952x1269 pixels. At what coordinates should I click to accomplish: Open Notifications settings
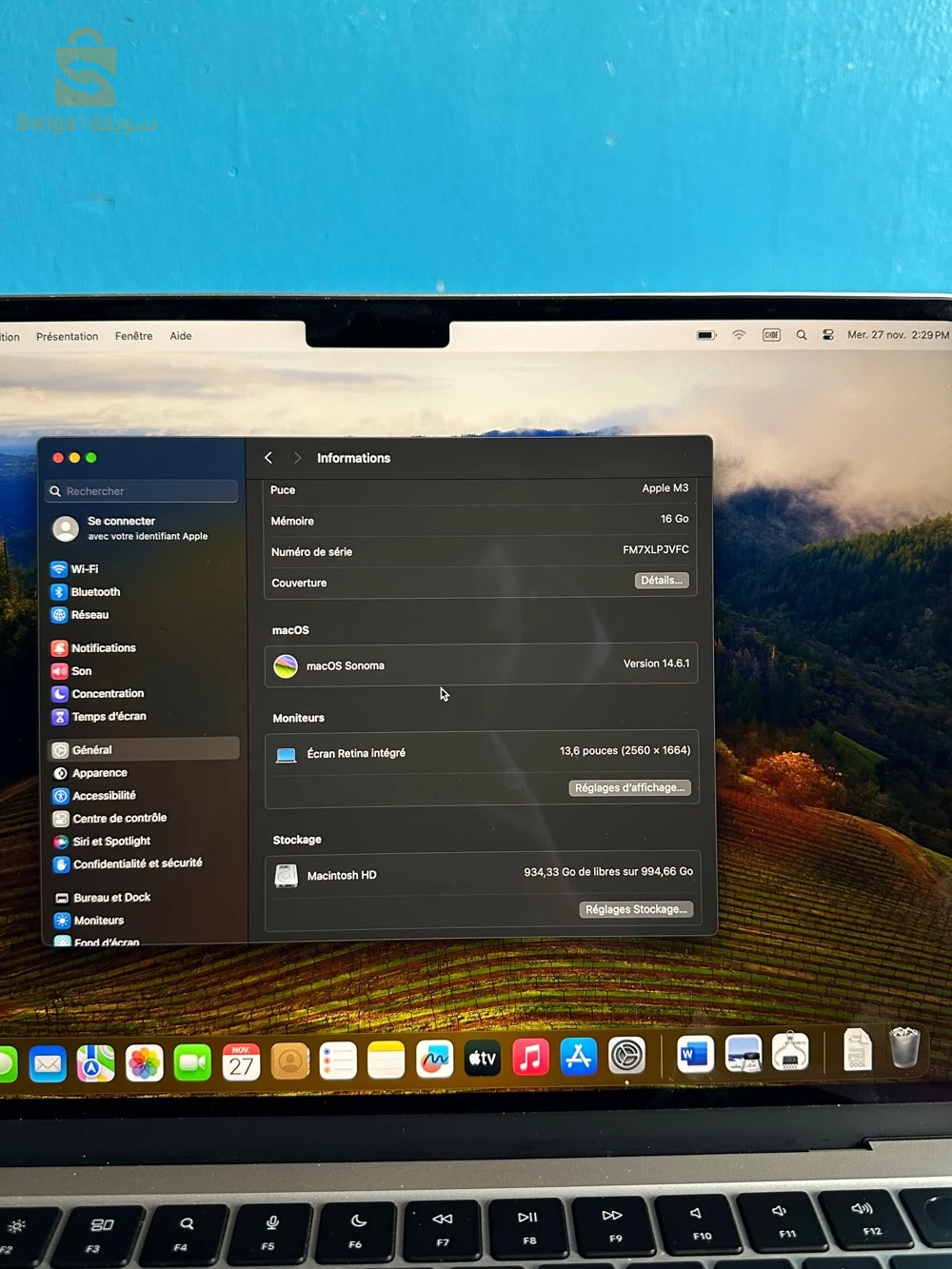coord(93,648)
